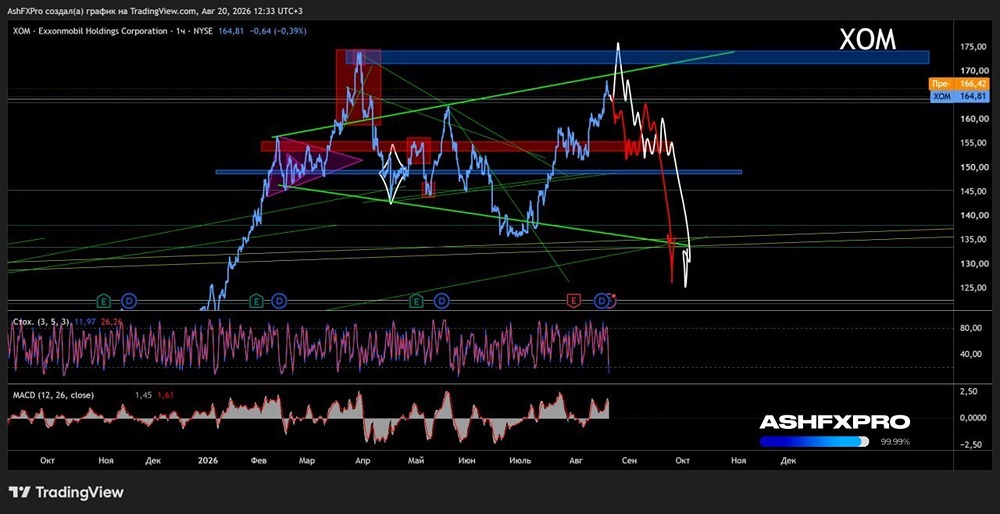Click the Апр label on the time axis
This screenshot has width=1000, height=514.
[x=362, y=459]
